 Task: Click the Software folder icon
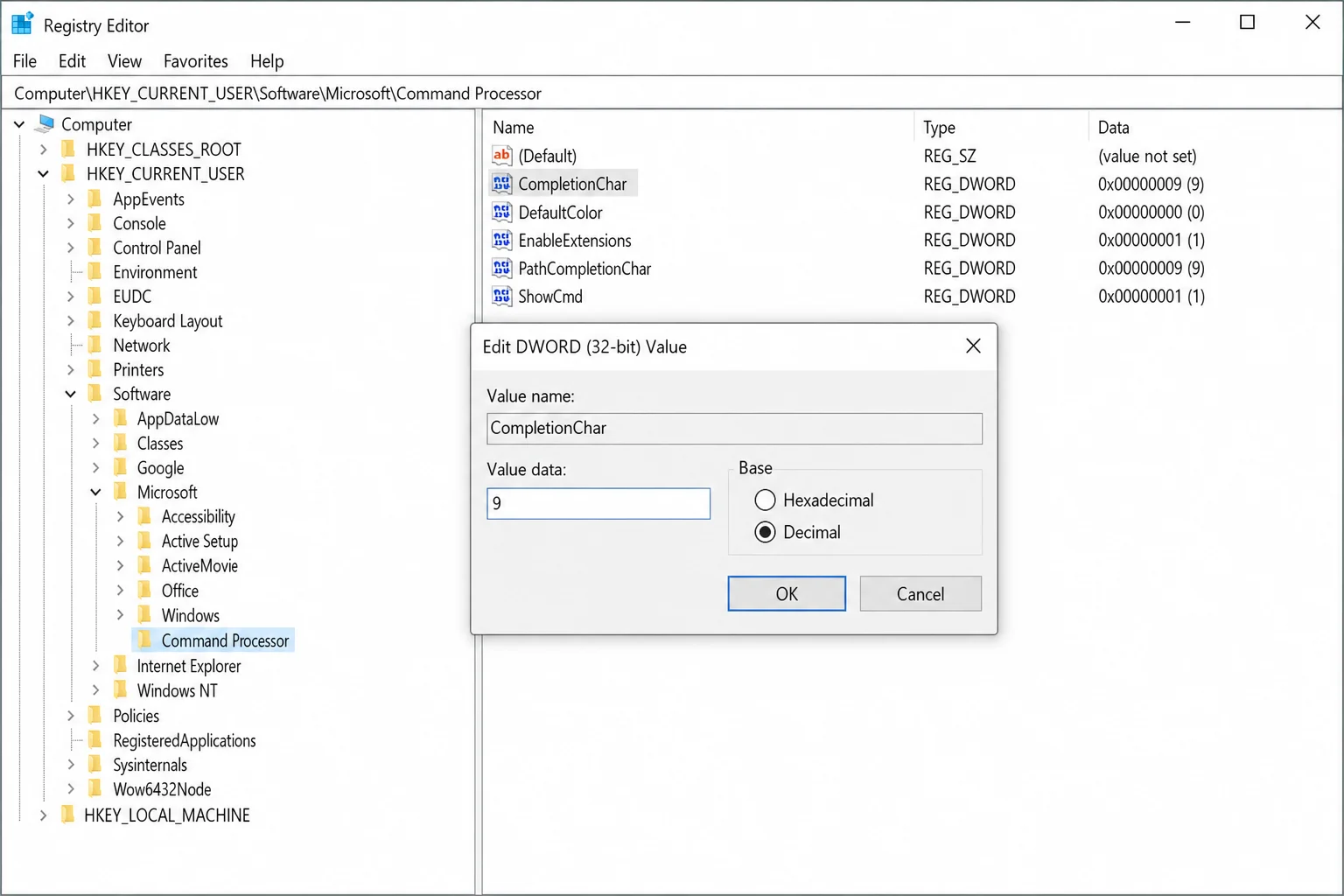click(x=94, y=394)
